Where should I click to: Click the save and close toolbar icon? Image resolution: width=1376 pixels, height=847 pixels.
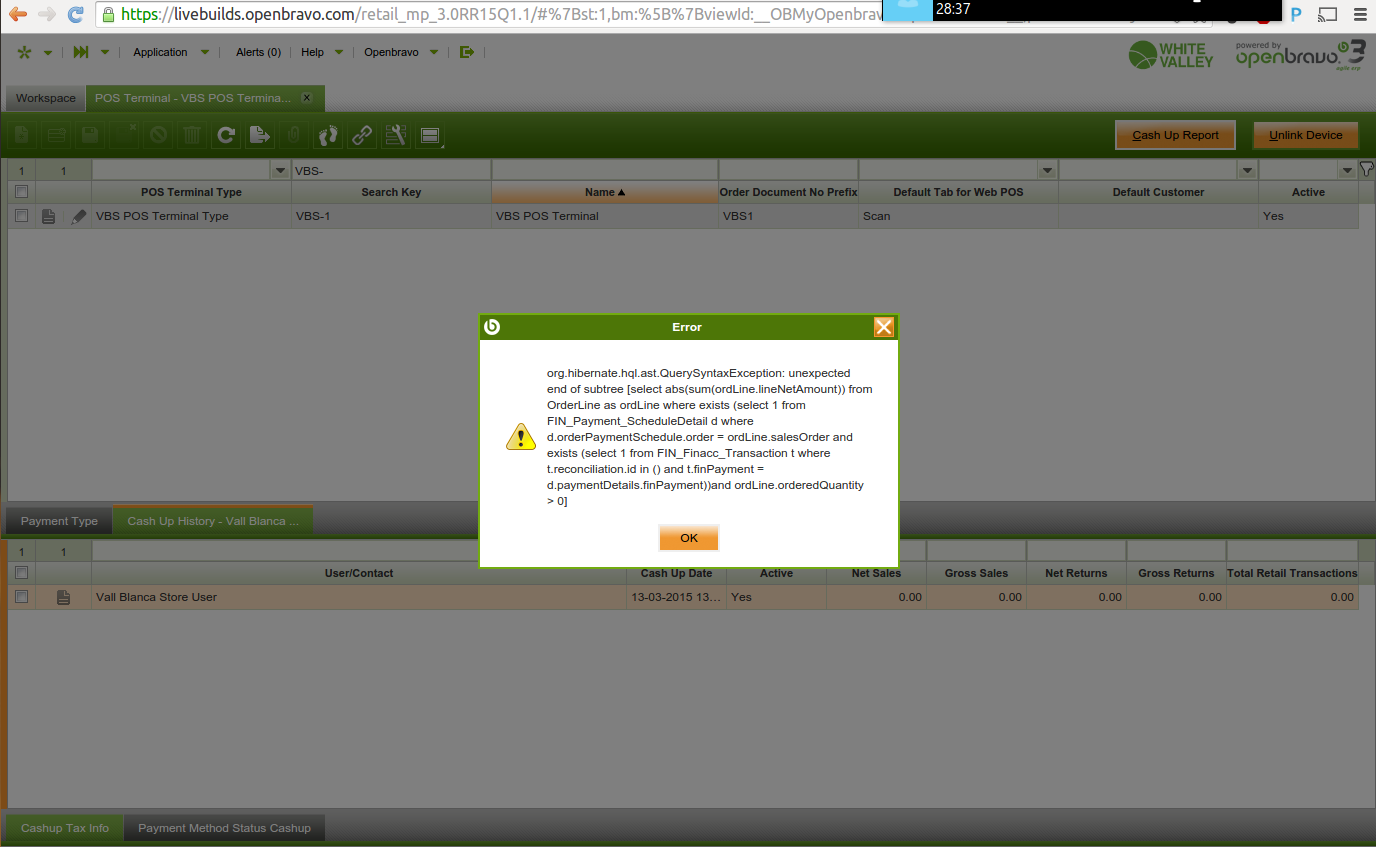click(124, 135)
